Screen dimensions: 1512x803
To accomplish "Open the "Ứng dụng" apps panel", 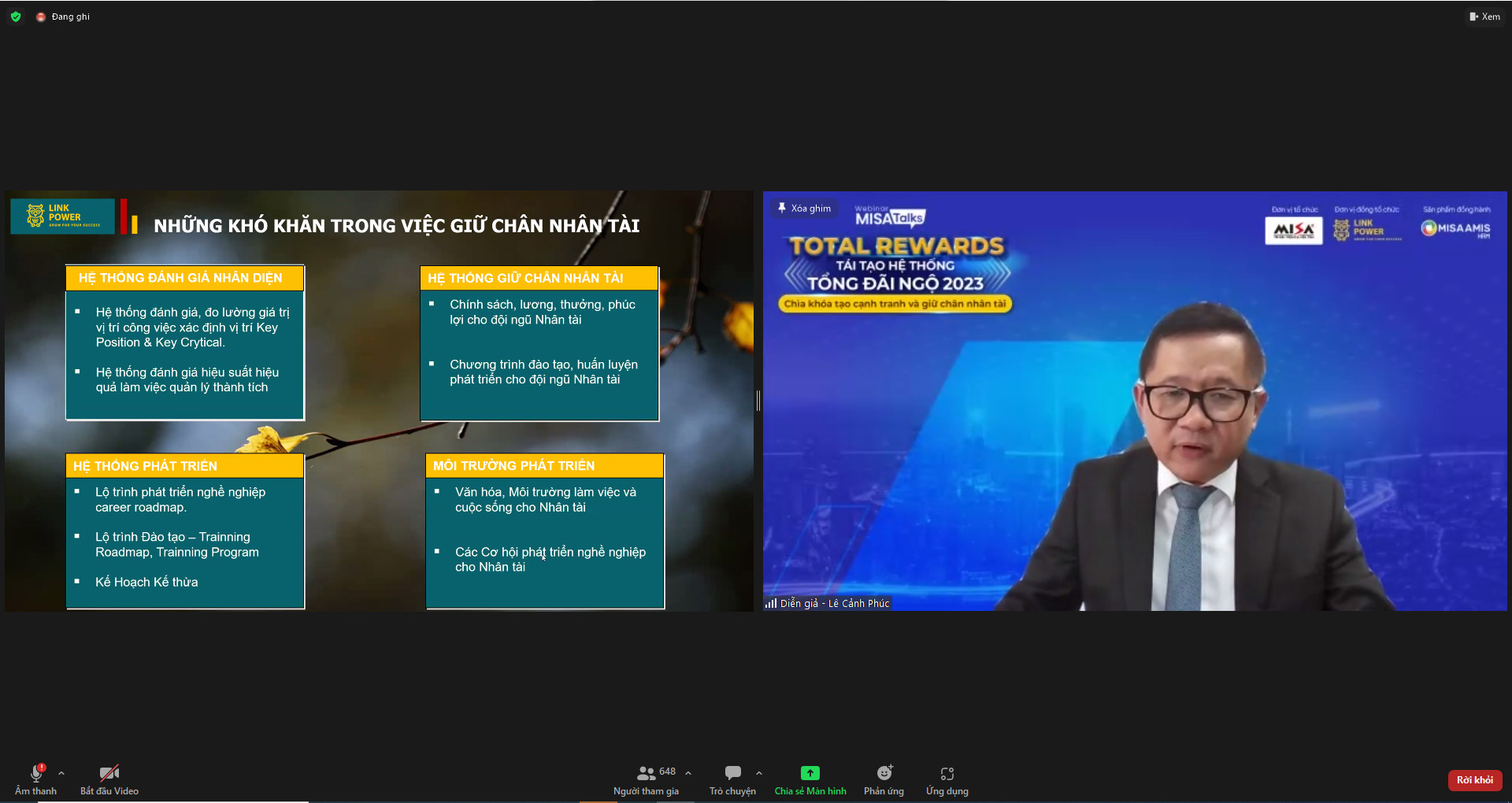I will tap(947, 778).
